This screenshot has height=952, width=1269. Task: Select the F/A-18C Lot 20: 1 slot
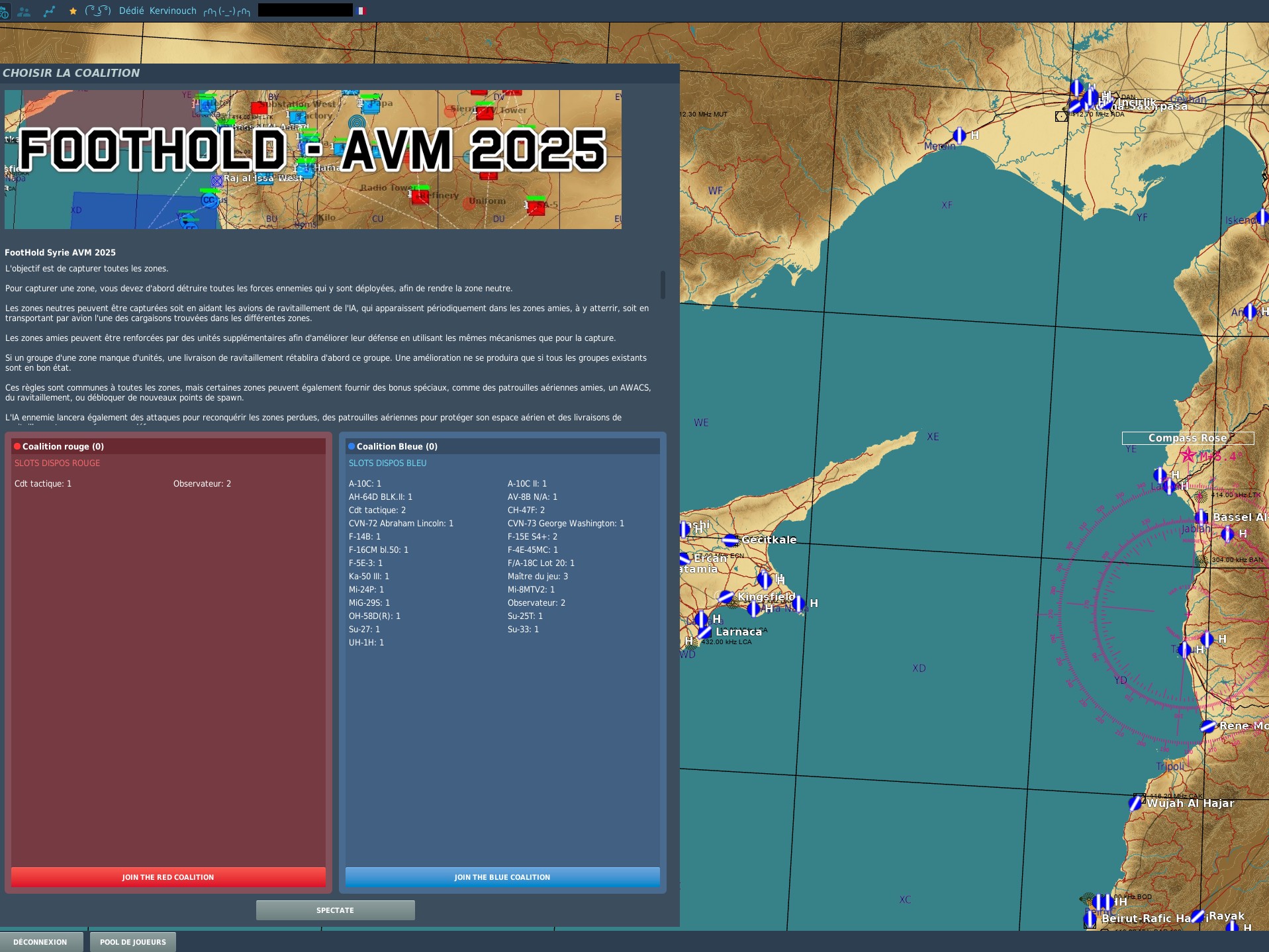pyautogui.click(x=541, y=563)
